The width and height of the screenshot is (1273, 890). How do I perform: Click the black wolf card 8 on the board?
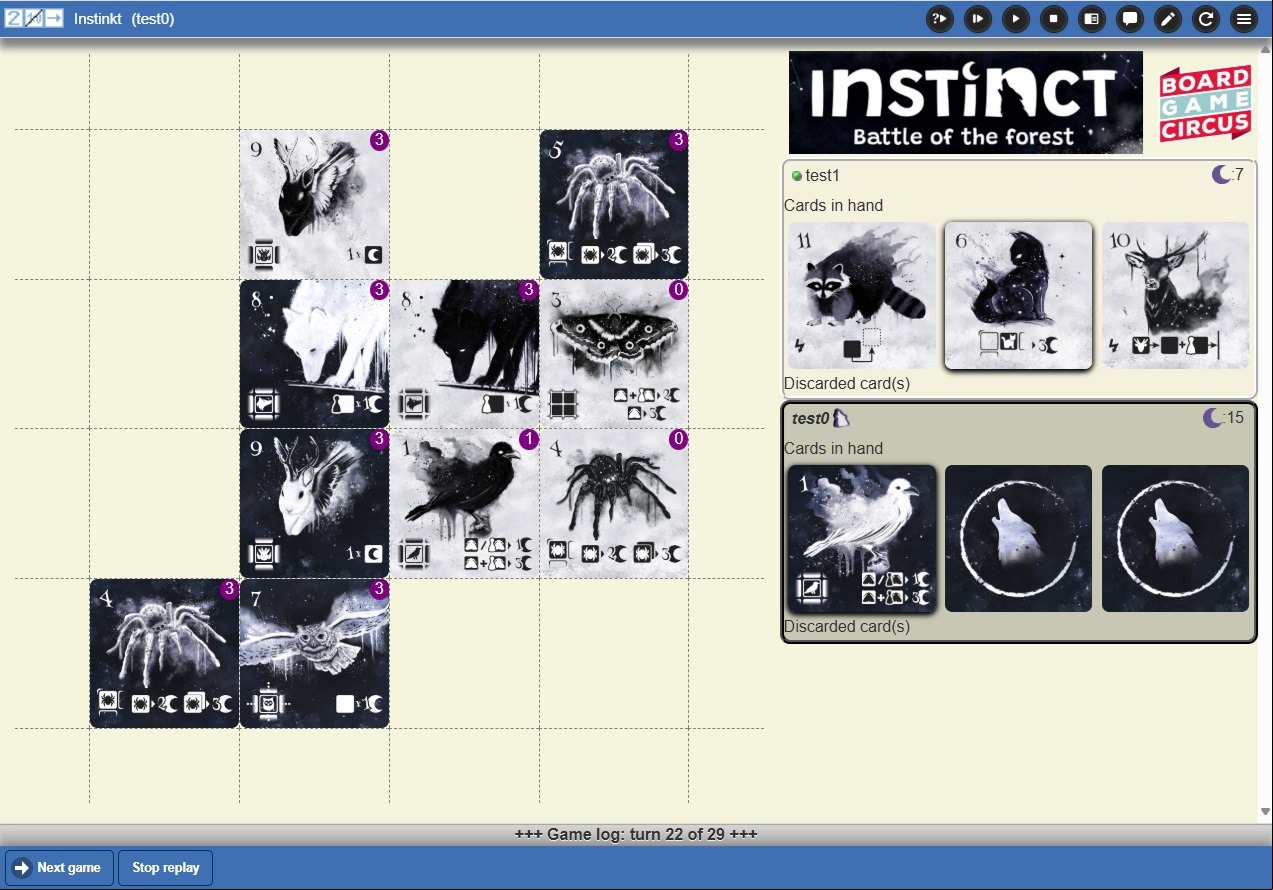click(464, 354)
